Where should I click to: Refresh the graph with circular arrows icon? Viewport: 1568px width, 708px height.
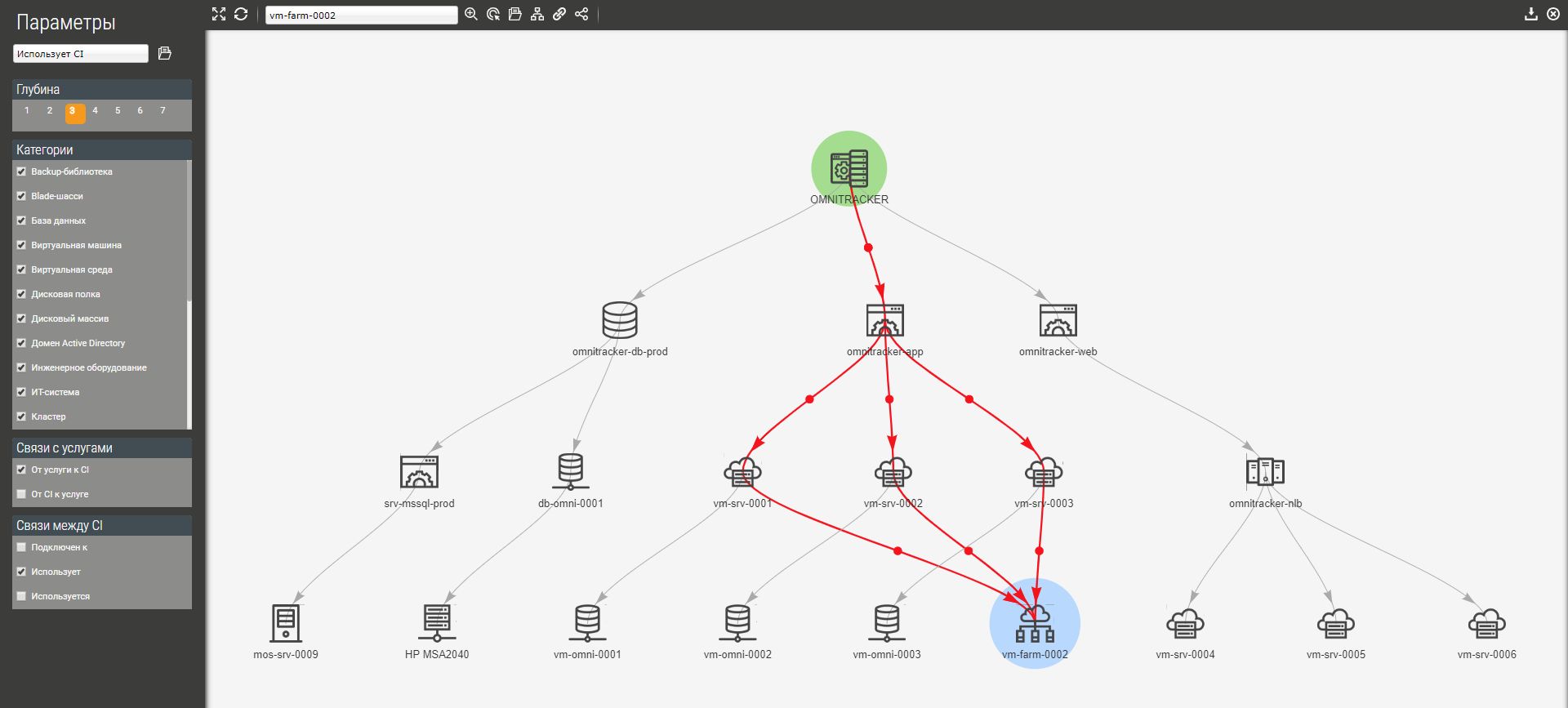click(x=241, y=14)
